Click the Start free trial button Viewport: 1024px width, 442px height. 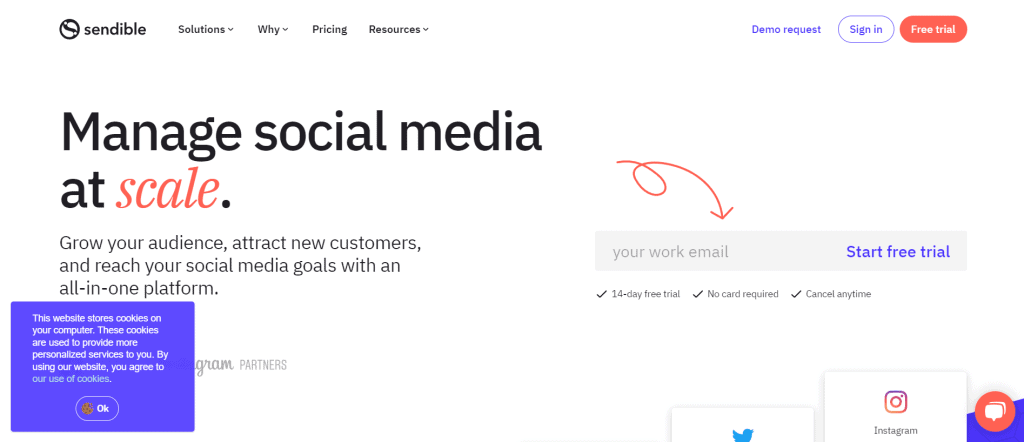[x=898, y=251]
